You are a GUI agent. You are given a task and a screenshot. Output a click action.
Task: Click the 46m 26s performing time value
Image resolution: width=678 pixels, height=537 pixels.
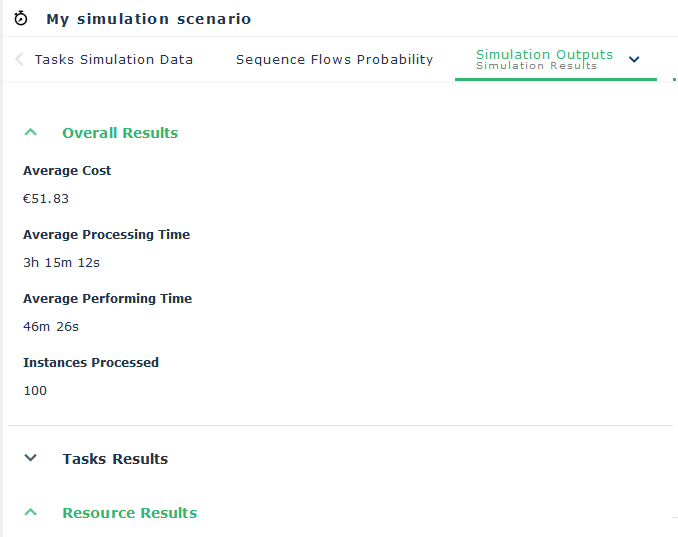51,327
